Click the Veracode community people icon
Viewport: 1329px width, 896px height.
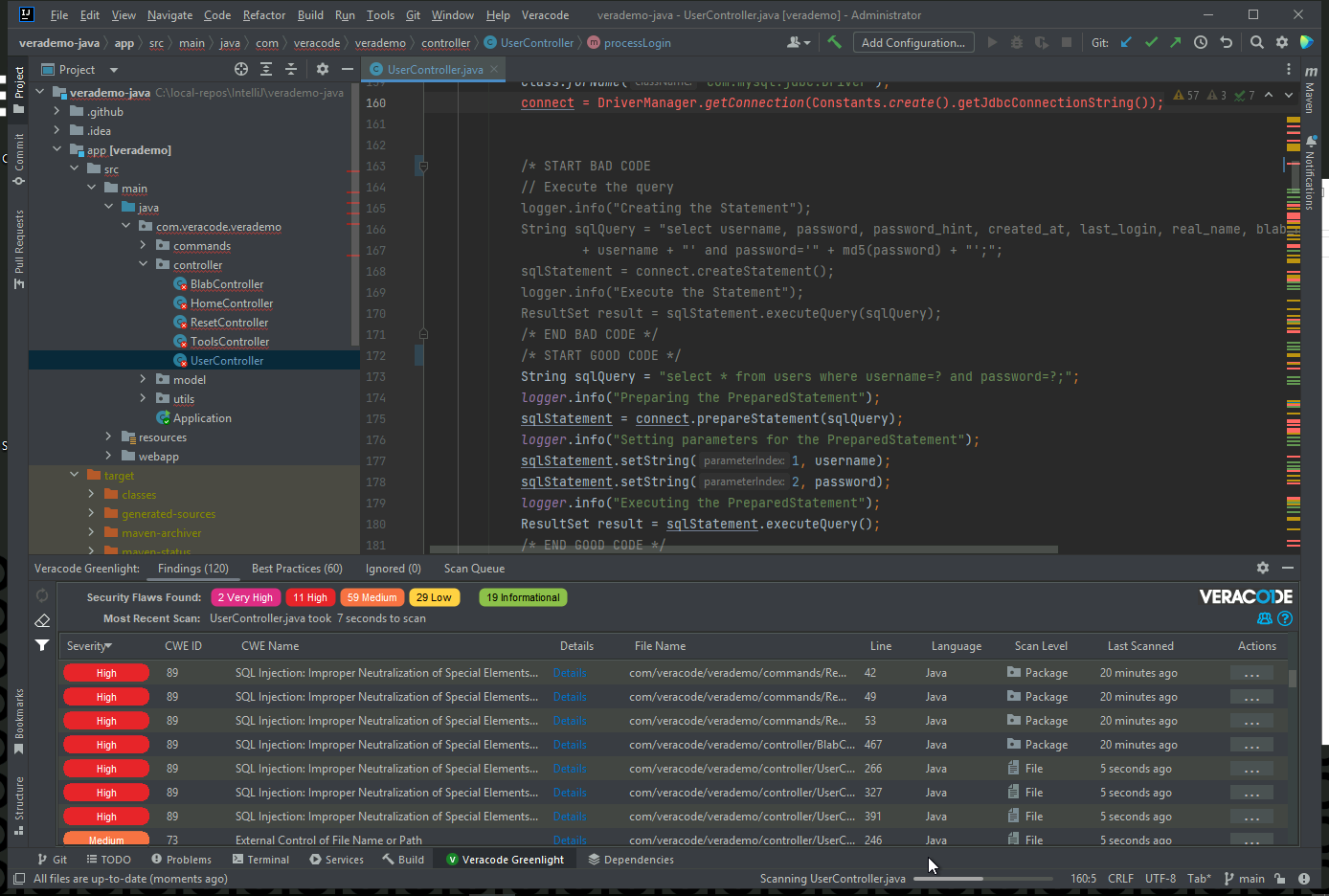1265,618
